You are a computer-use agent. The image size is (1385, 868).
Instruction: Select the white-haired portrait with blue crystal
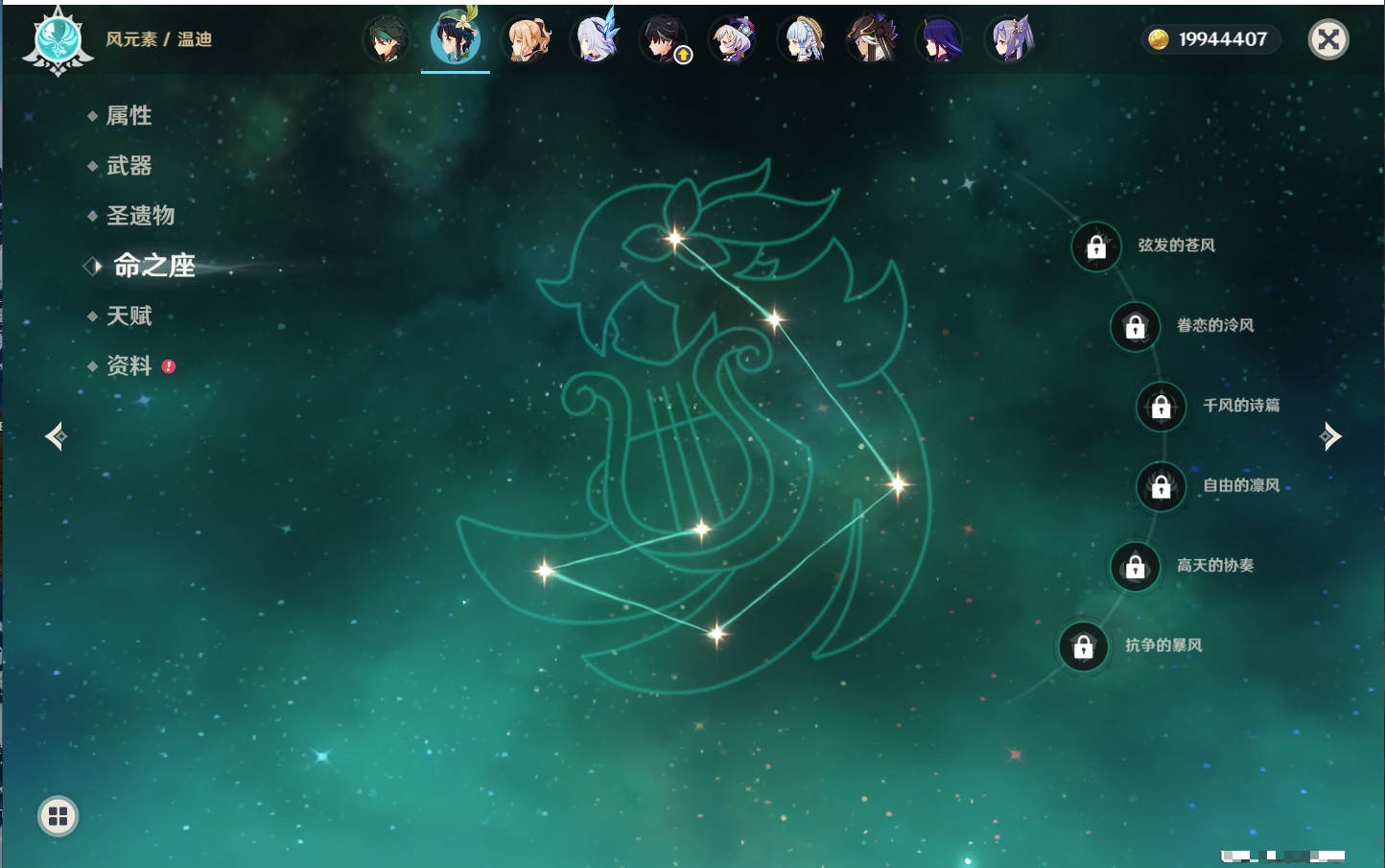click(x=596, y=38)
